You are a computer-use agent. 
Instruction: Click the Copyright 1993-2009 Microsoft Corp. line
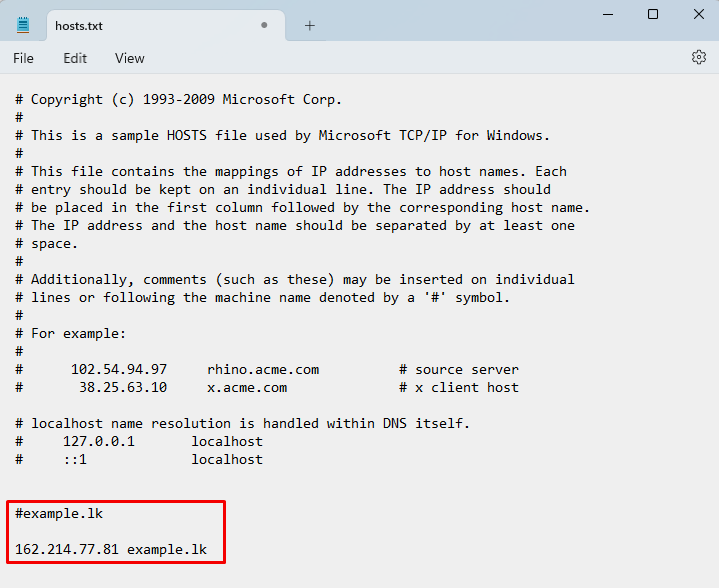pos(179,100)
